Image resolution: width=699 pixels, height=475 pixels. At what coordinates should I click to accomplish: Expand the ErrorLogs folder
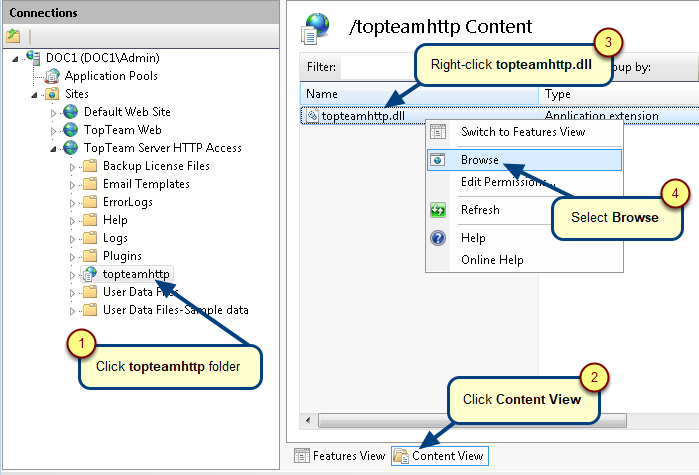[x=72, y=203]
